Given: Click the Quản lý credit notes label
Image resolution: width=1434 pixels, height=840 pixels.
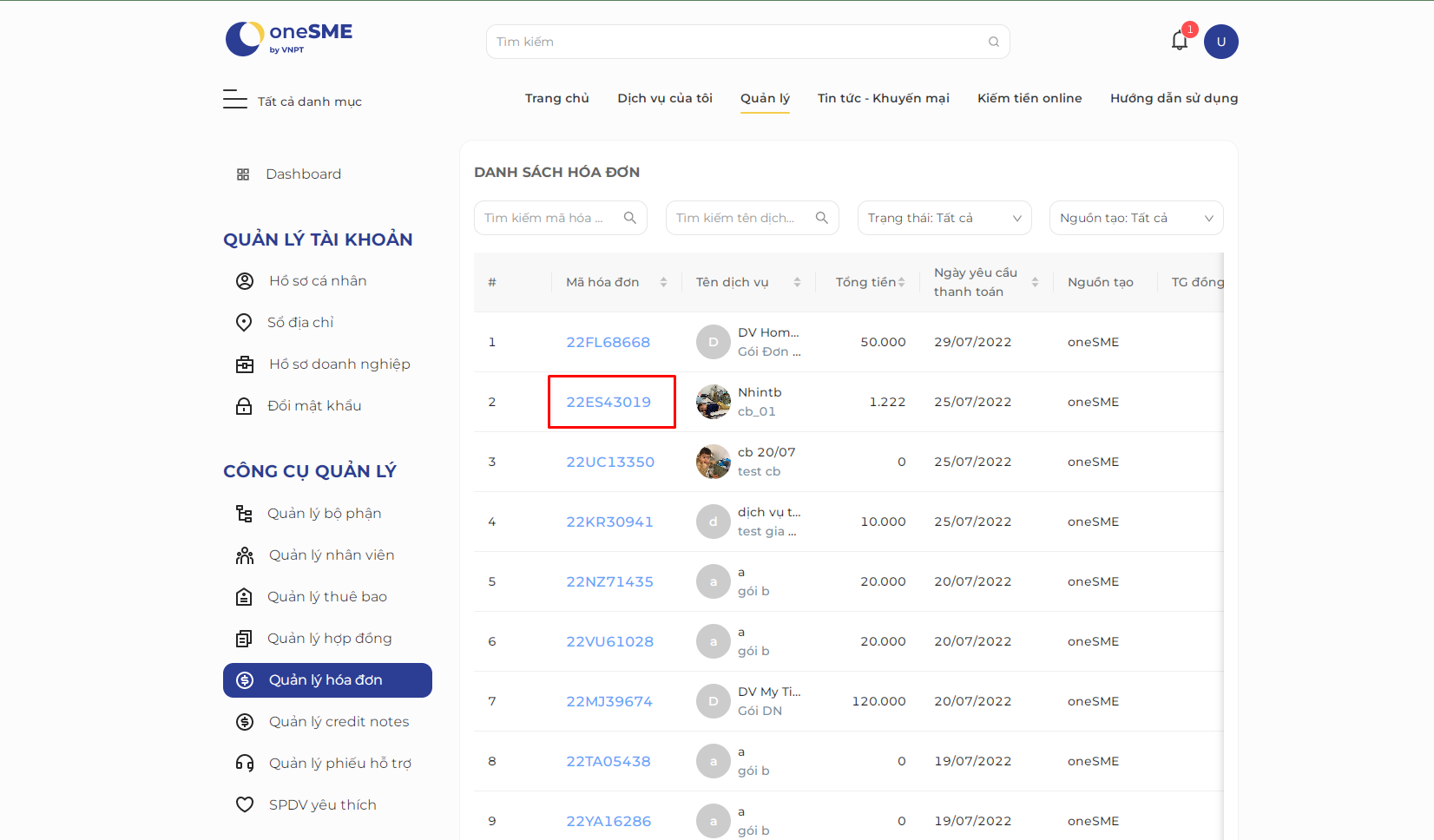Looking at the screenshot, I should click(339, 722).
